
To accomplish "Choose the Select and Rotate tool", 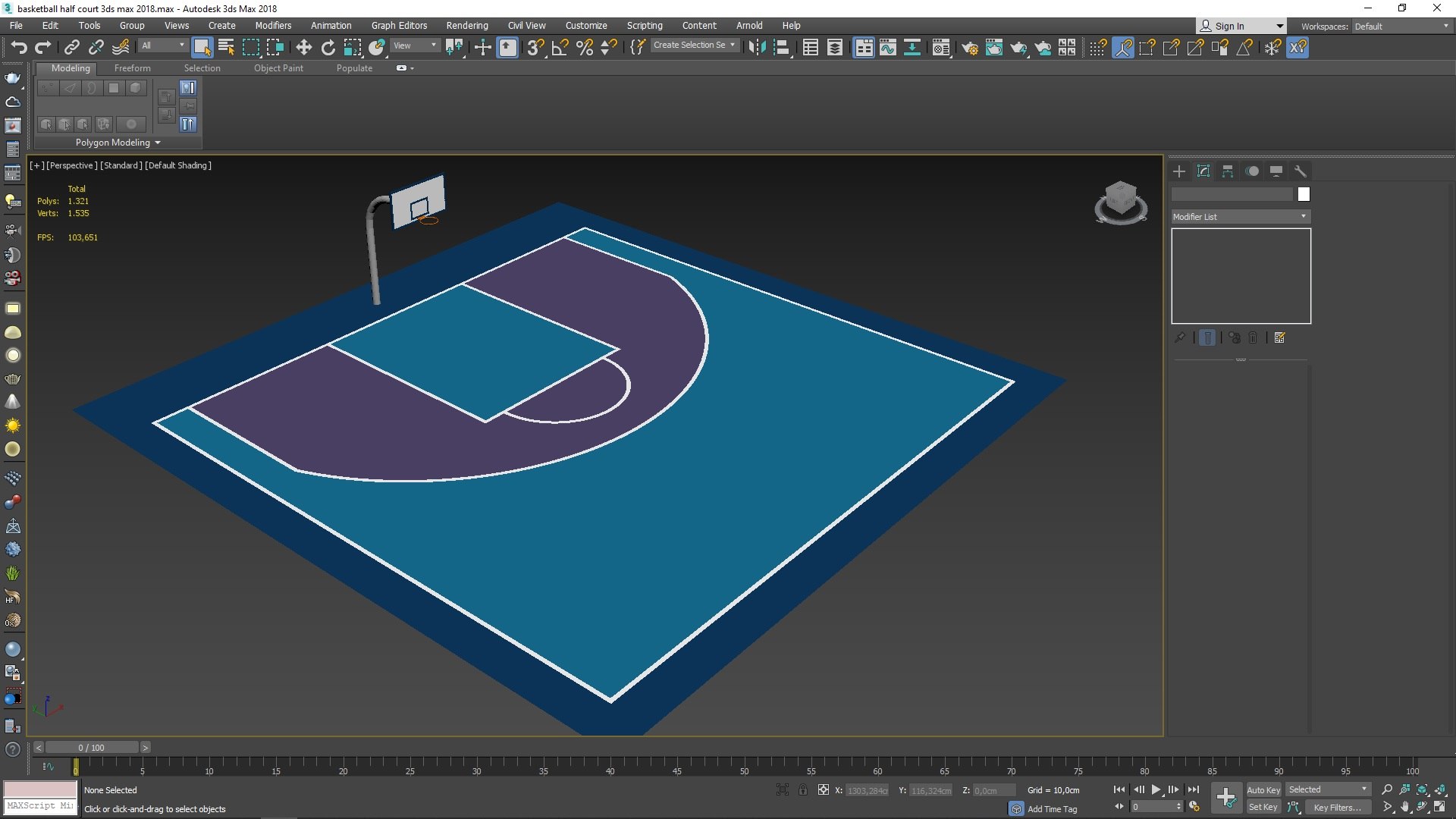I will (x=328, y=48).
